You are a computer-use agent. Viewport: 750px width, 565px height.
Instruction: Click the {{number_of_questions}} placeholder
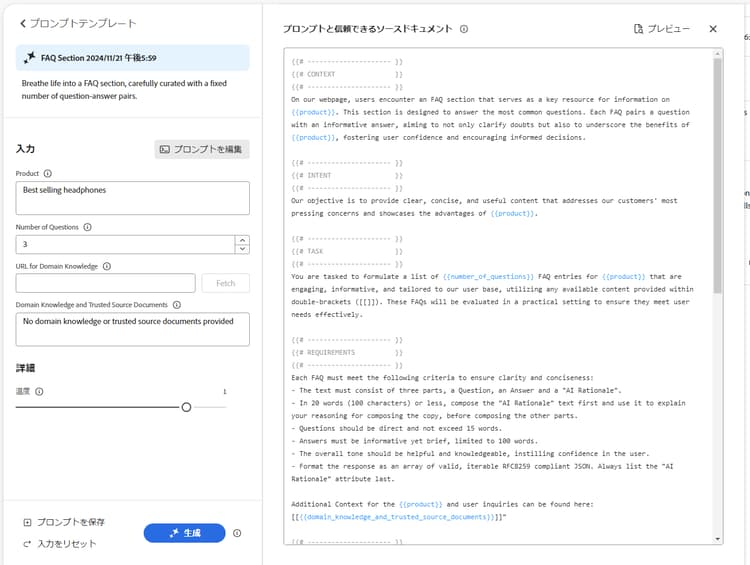point(488,277)
